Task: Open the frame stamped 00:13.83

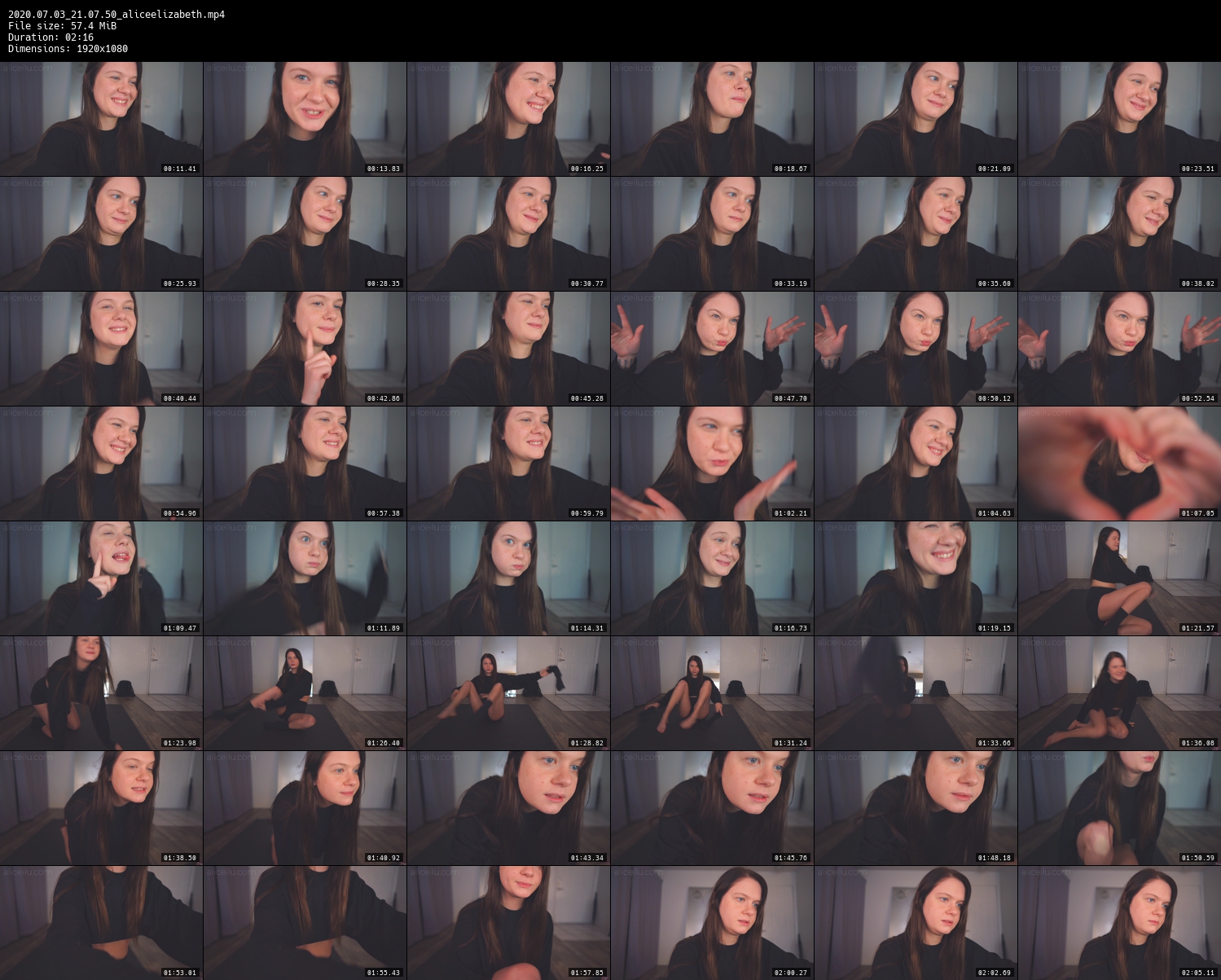Action: pos(305,118)
